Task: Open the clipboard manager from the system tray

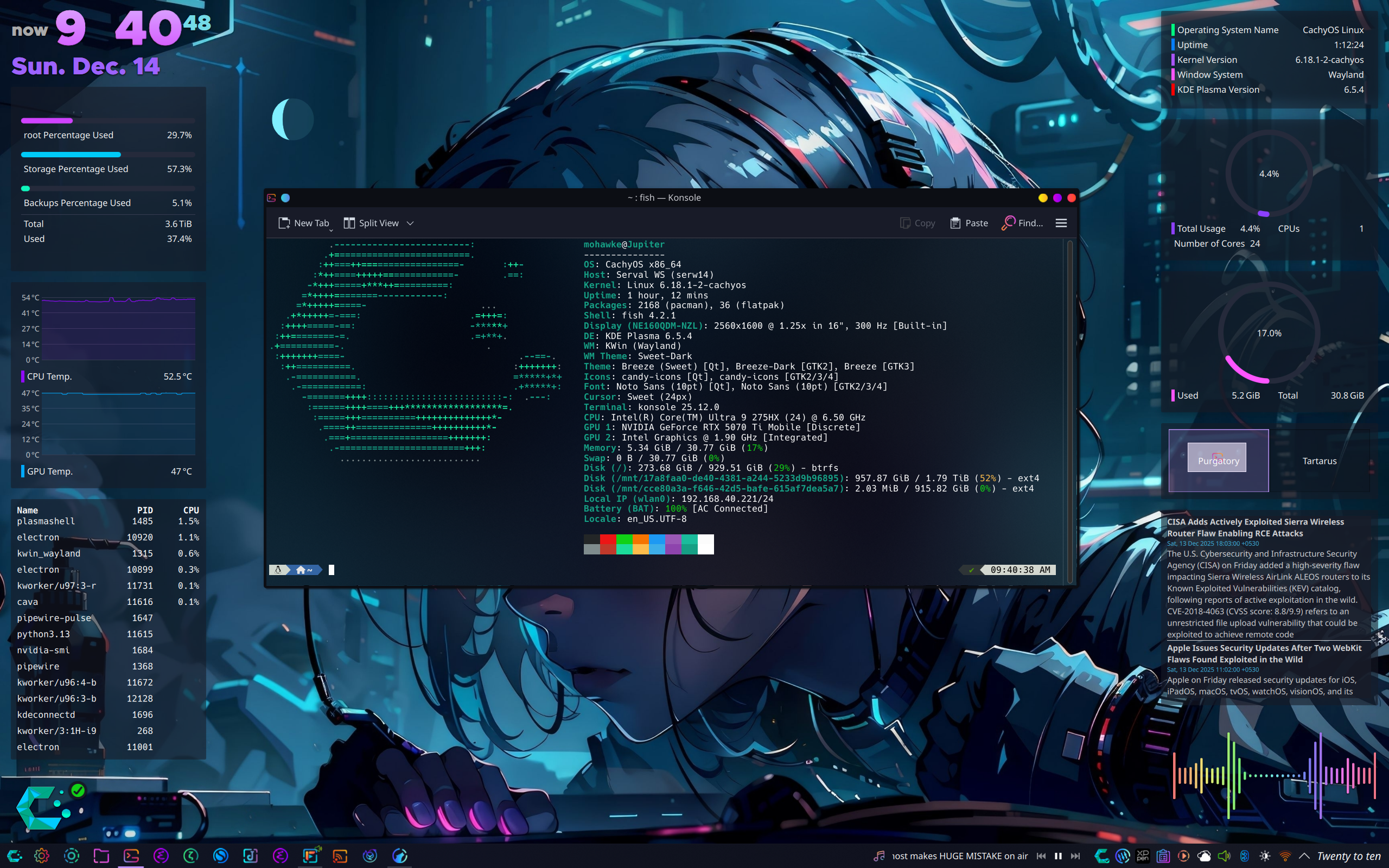Action: point(1163,856)
